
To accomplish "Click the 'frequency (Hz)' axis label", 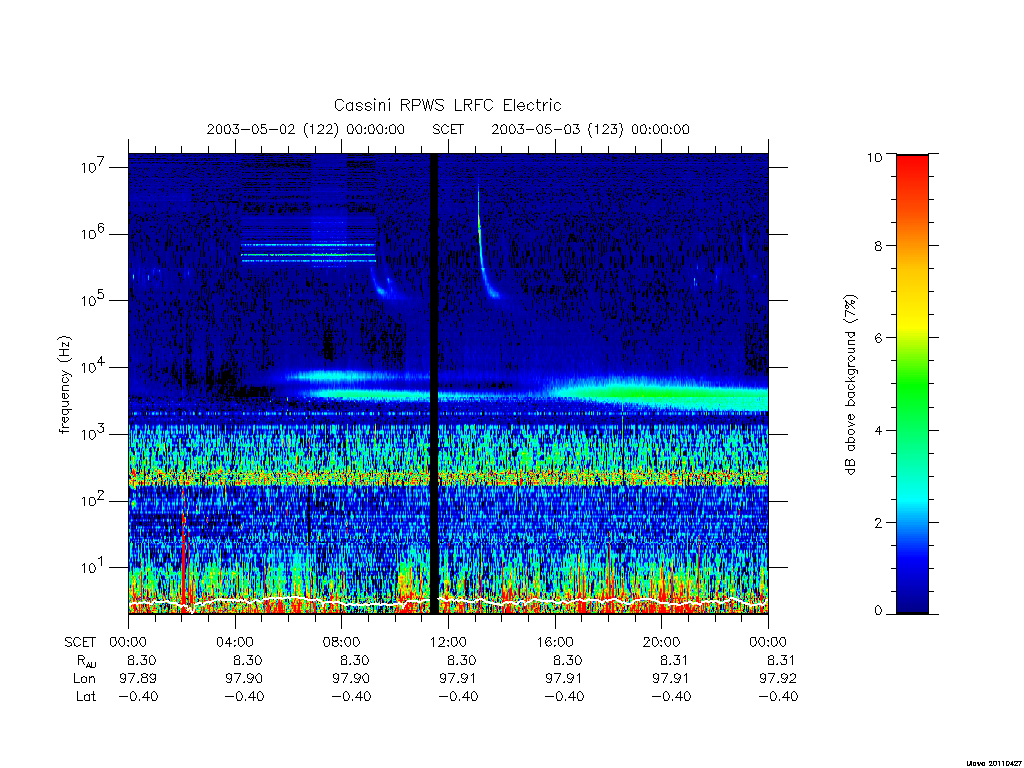I will click(64, 385).
